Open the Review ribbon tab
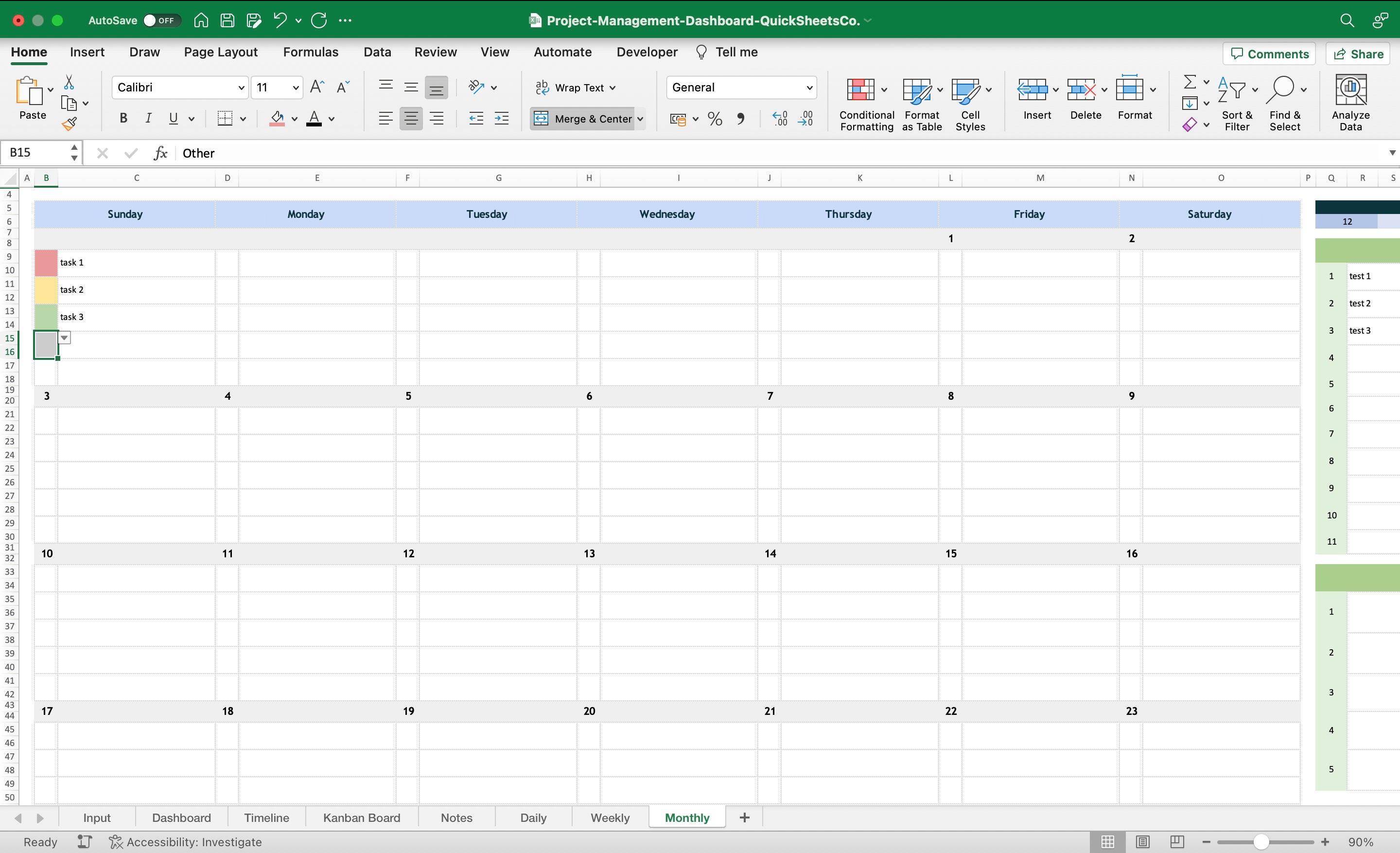This screenshot has width=1400, height=853. (435, 52)
